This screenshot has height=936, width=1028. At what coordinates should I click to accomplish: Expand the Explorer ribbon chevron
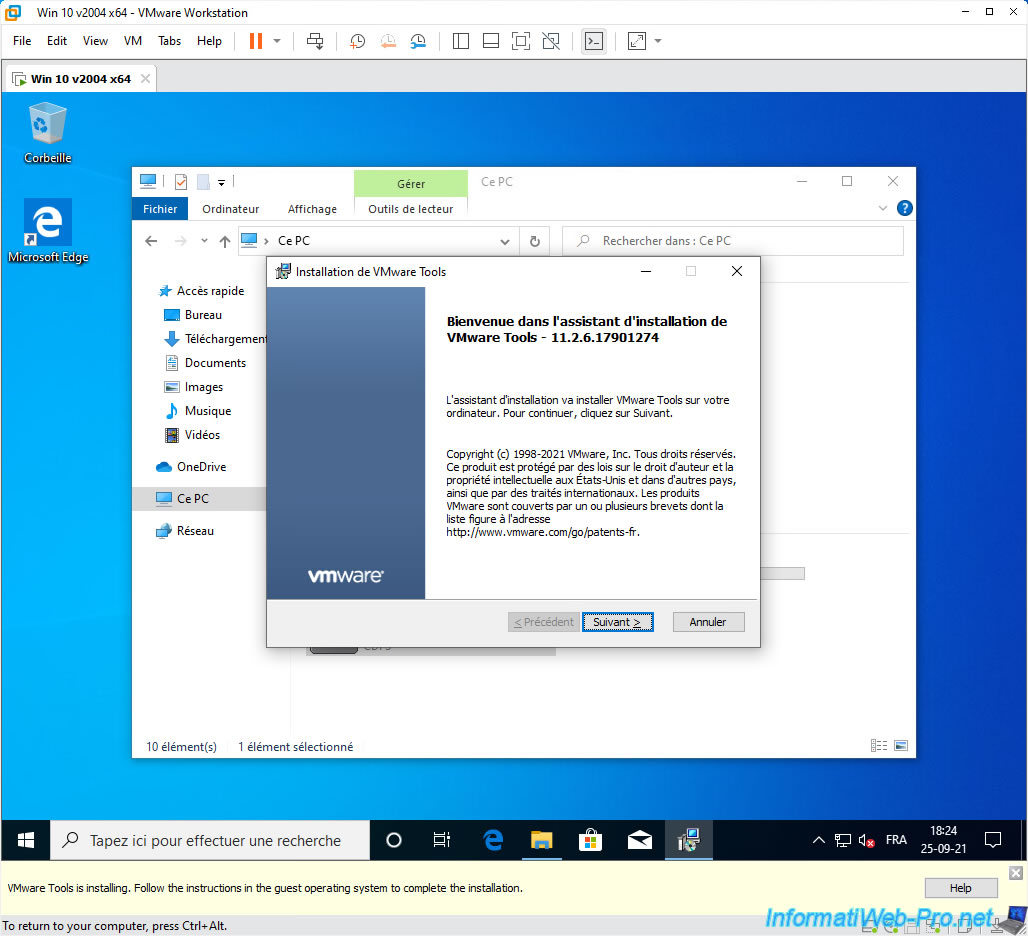point(882,208)
